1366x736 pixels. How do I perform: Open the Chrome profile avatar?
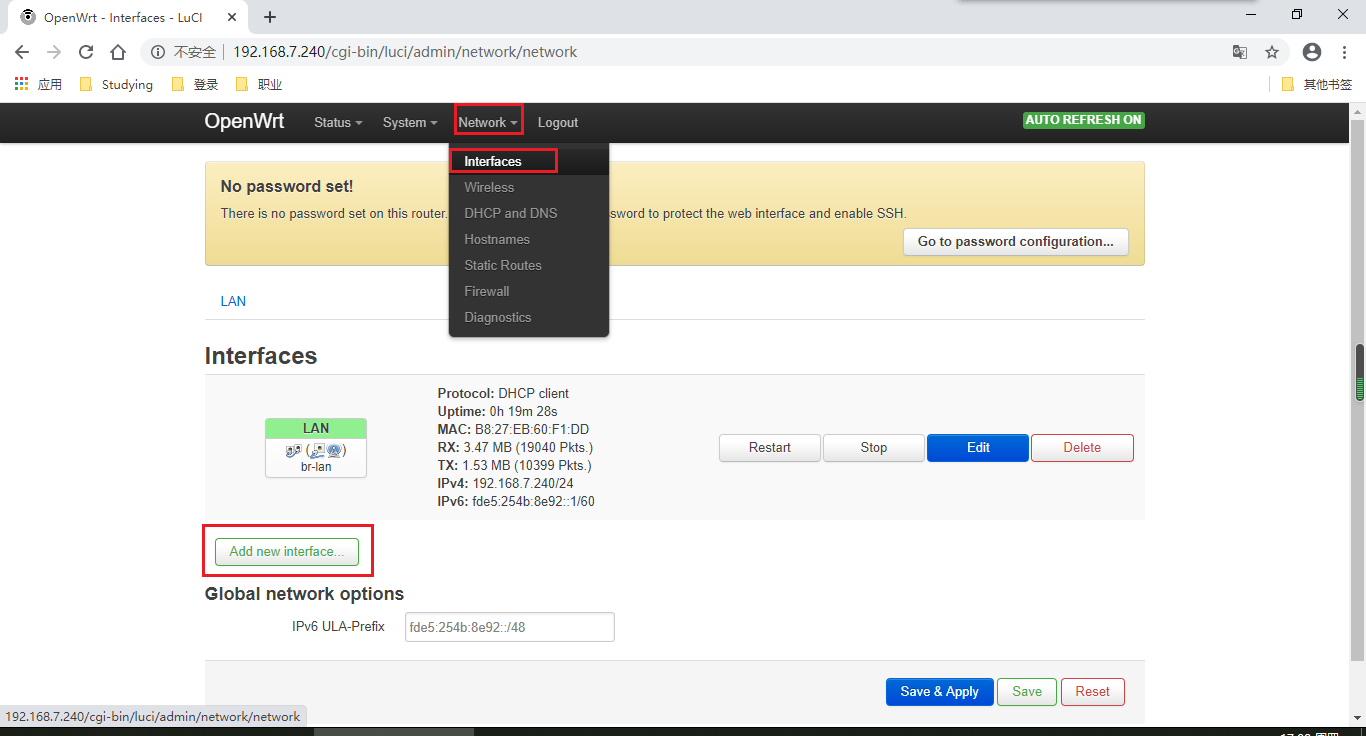click(x=1312, y=52)
